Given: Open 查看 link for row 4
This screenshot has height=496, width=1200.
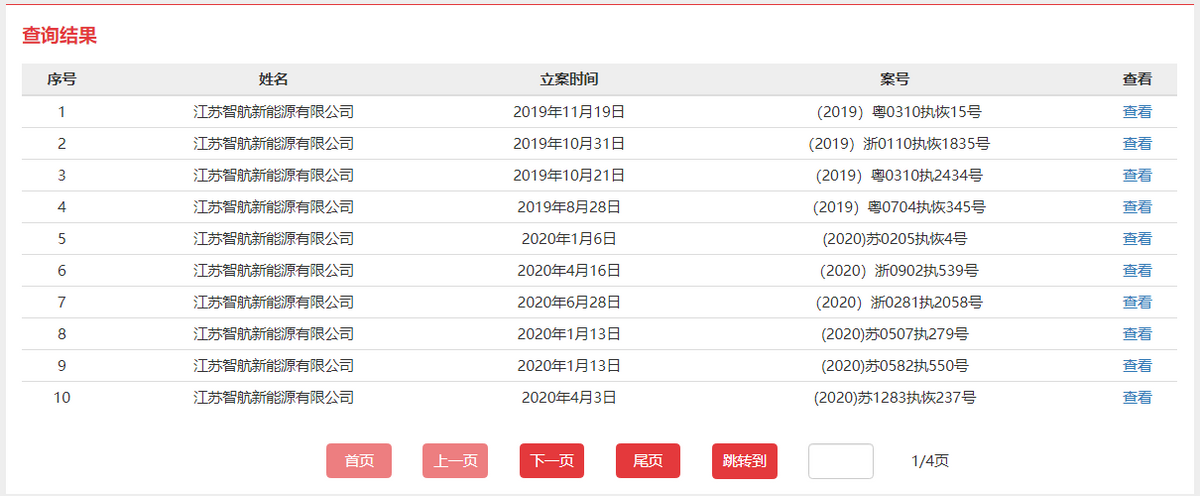Looking at the screenshot, I should (1137, 207).
